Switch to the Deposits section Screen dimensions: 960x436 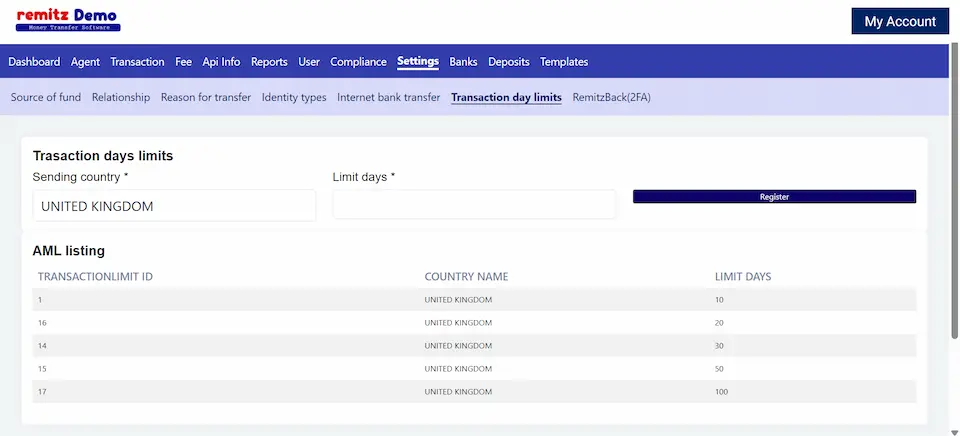point(509,62)
